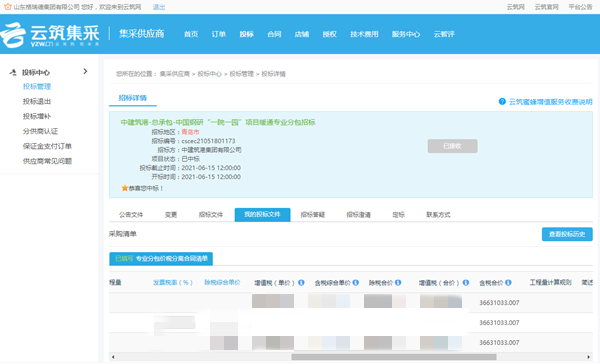Image resolution: width=600 pixels, height=364 pixels.
Task: Click info icon beside 除税合价 column
Action: tap(398, 283)
